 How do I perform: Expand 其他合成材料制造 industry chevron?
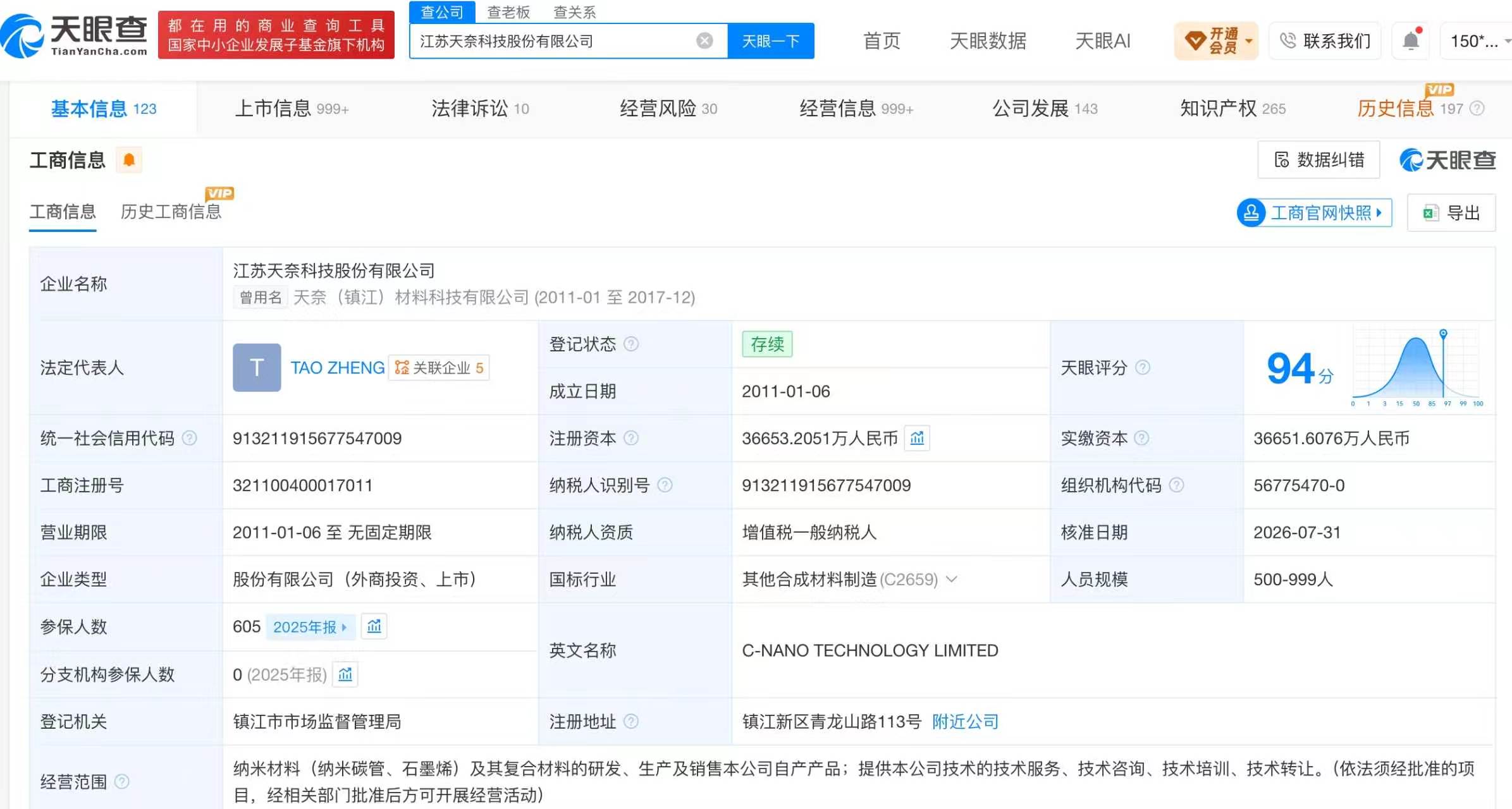(x=952, y=579)
